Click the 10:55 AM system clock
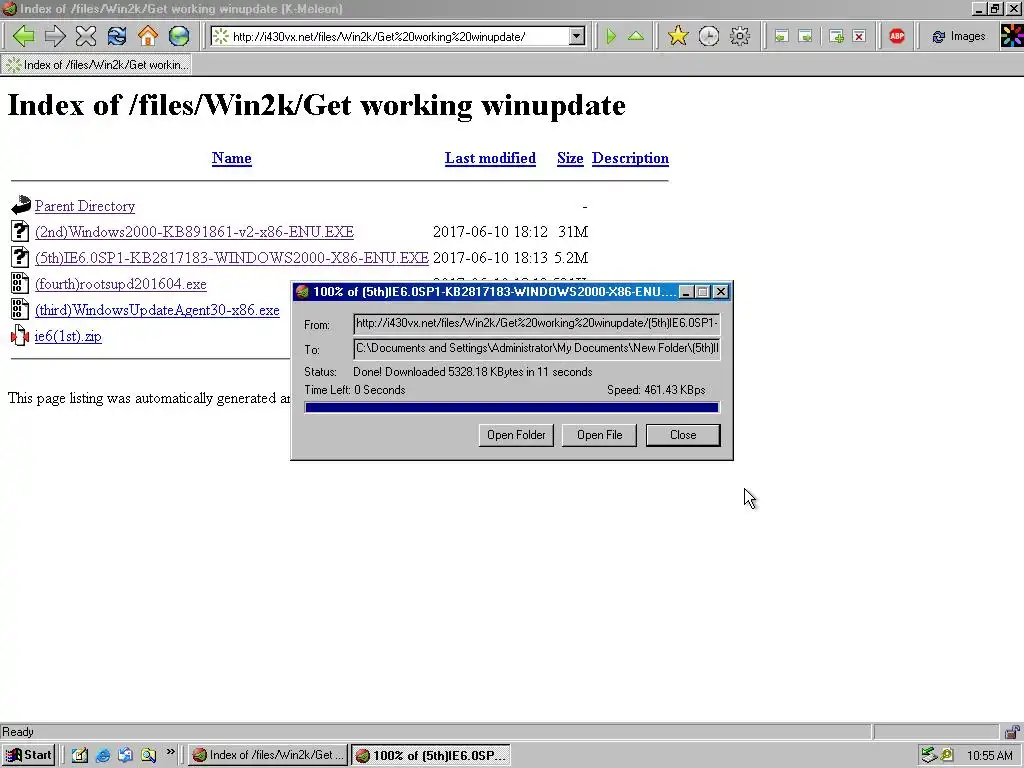The width and height of the screenshot is (1024, 768). pyautogui.click(x=990, y=756)
